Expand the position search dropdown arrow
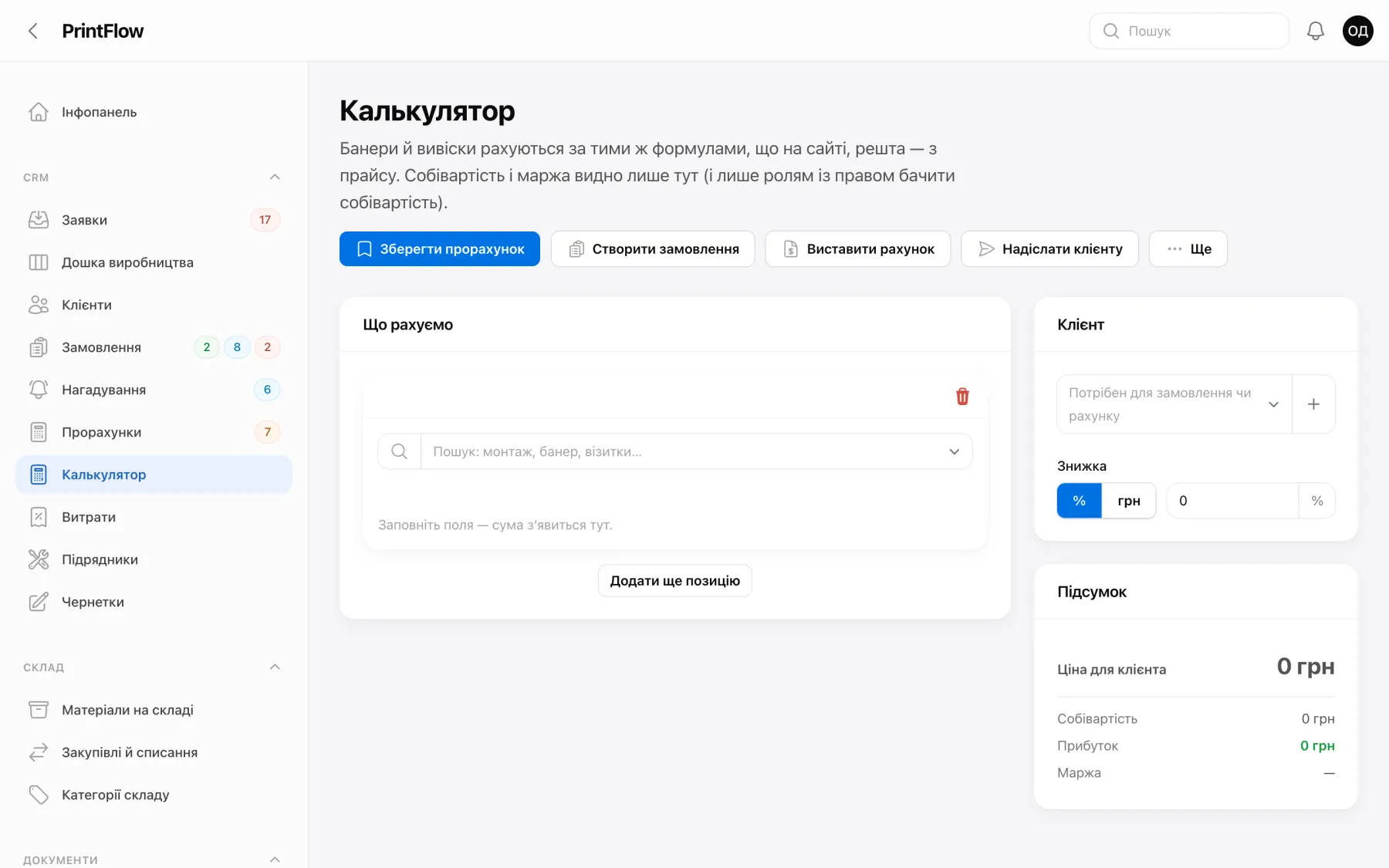This screenshot has width=1389, height=868. tap(954, 451)
